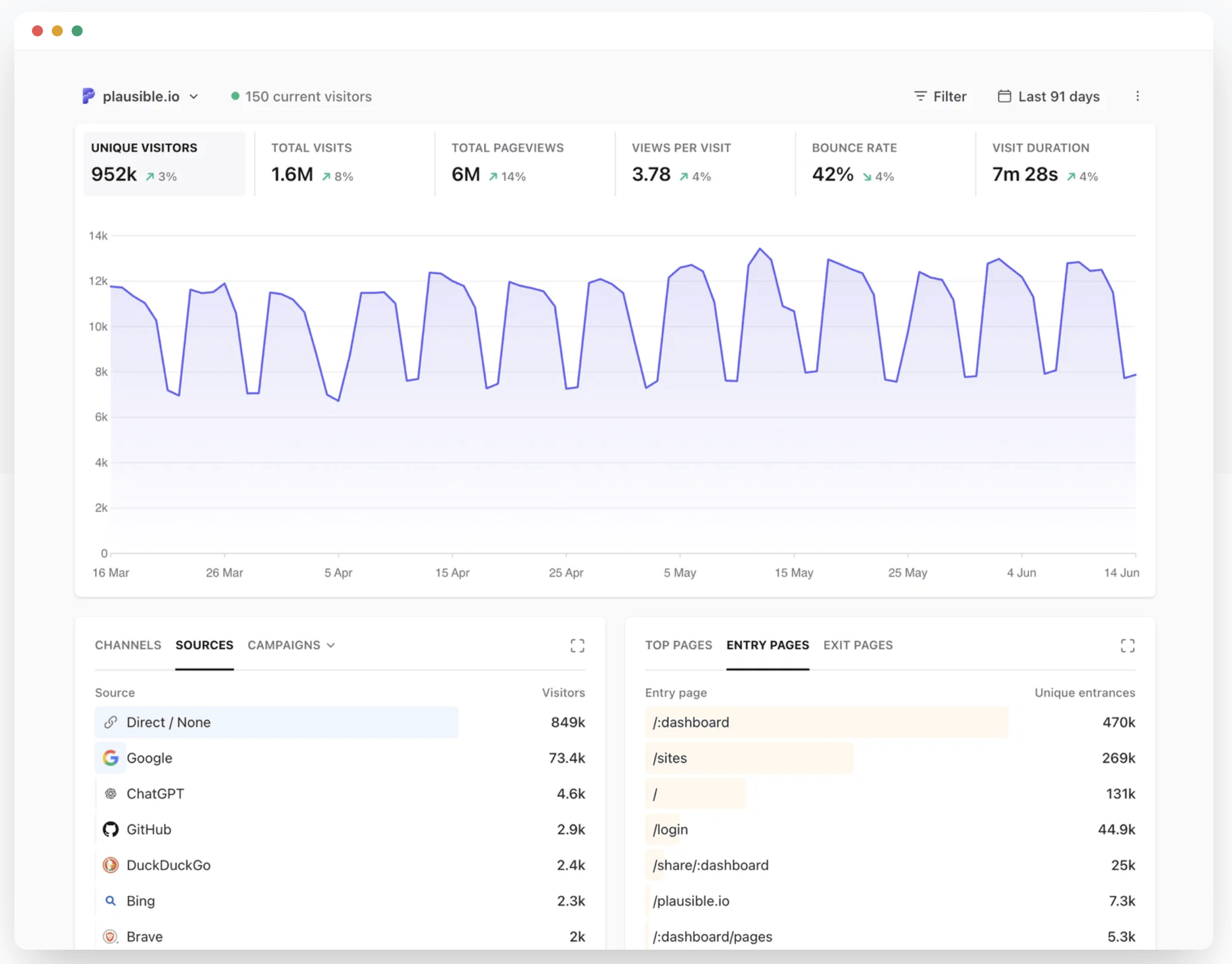Screen dimensions: 1232x964
Task: Filter by the ChatGPT source
Action: 340,794
